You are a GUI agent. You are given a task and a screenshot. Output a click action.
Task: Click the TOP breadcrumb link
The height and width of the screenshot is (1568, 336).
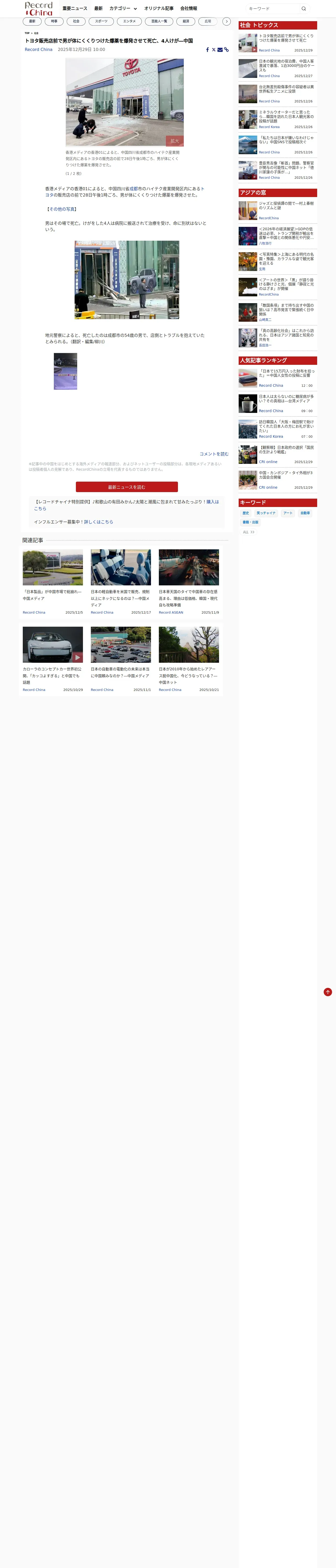pos(27,33)
